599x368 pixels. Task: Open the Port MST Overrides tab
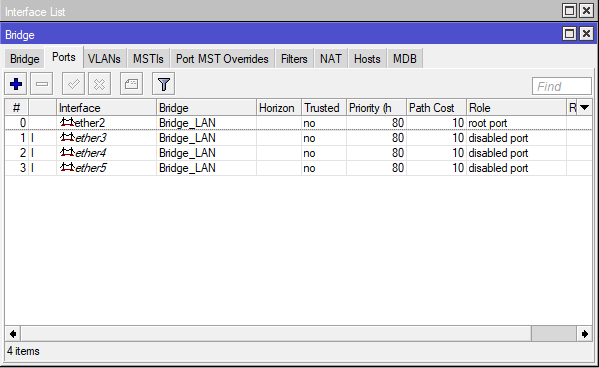pos(222,59)
